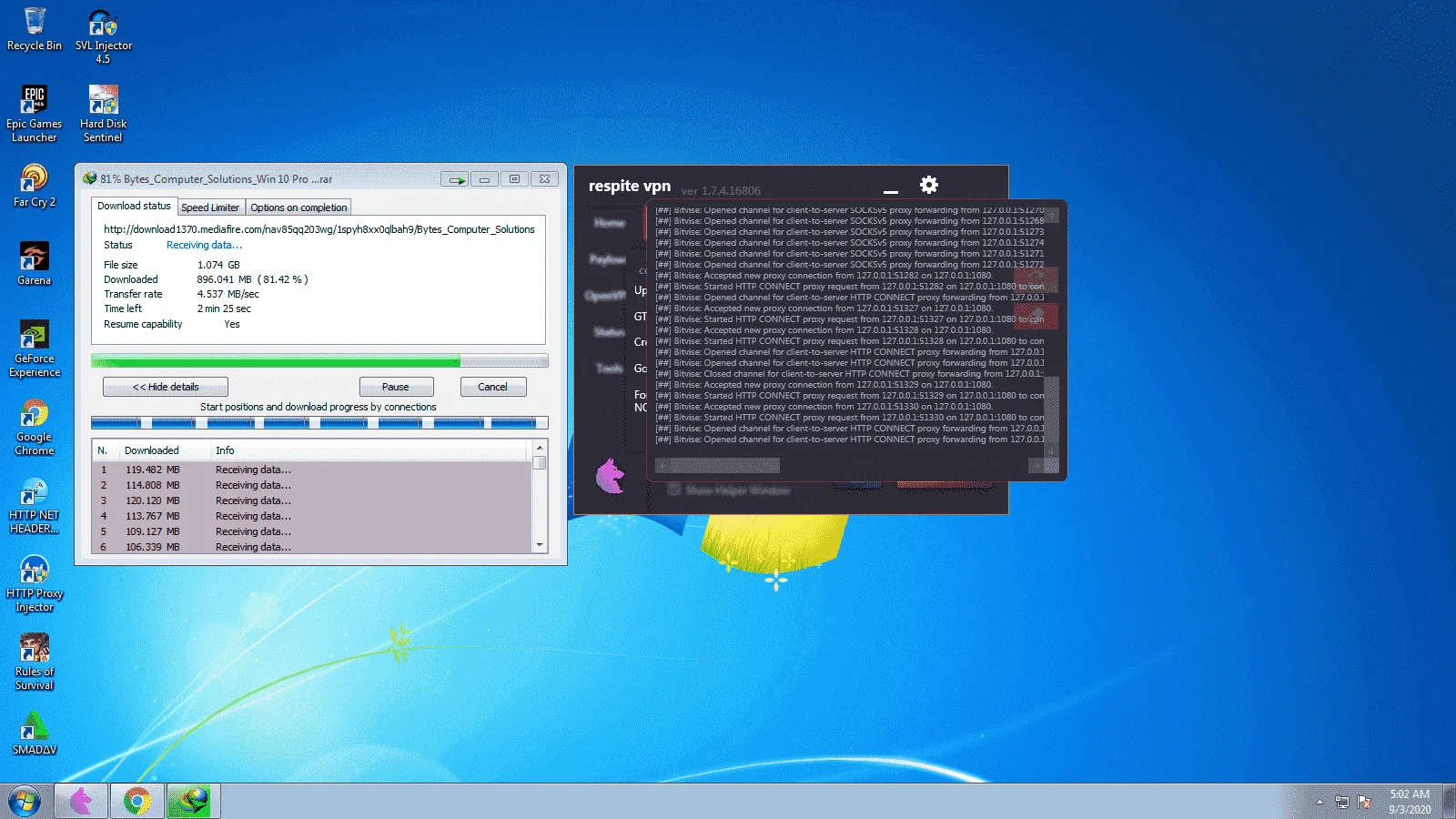Click the connections progress segments bar
Image resolution: width=1456 pixels, height=819 pixels.
pos(319,422)
